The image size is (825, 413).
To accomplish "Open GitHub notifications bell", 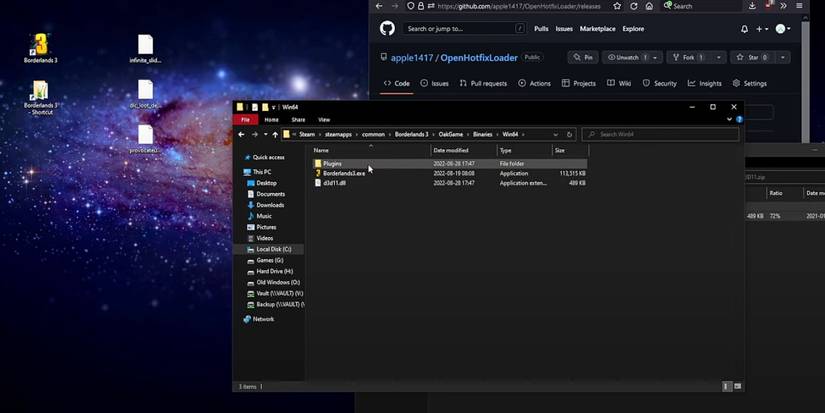I will click(x=744, y=29).
